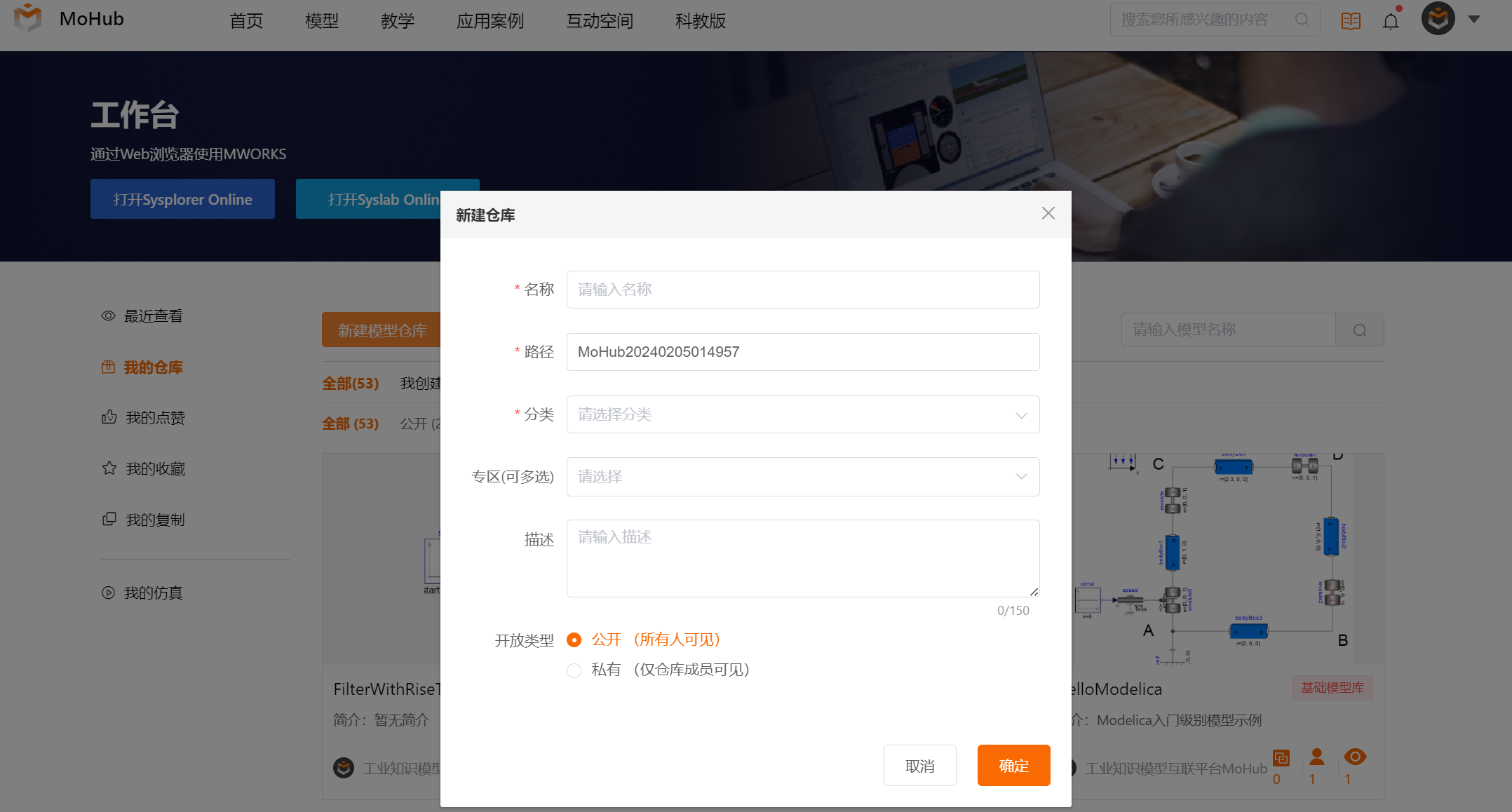Click the 我的收藏 star icon
Viewport: 1512px width, 812px height.
109,468
